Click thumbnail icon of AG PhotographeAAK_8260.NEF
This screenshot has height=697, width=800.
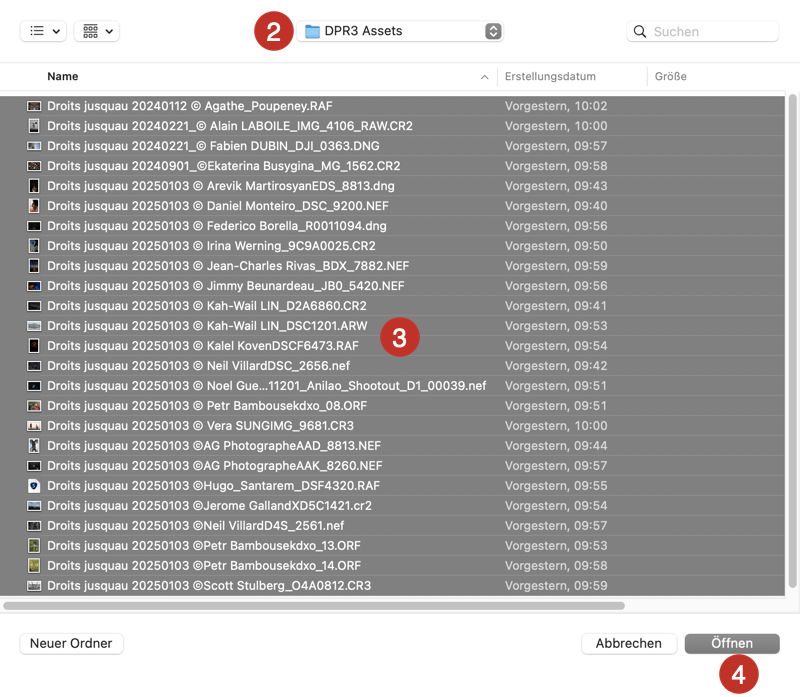point(34,466)
